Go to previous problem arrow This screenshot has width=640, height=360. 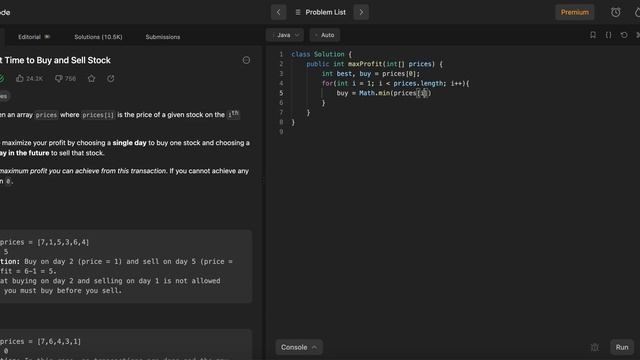pos(279,12)
